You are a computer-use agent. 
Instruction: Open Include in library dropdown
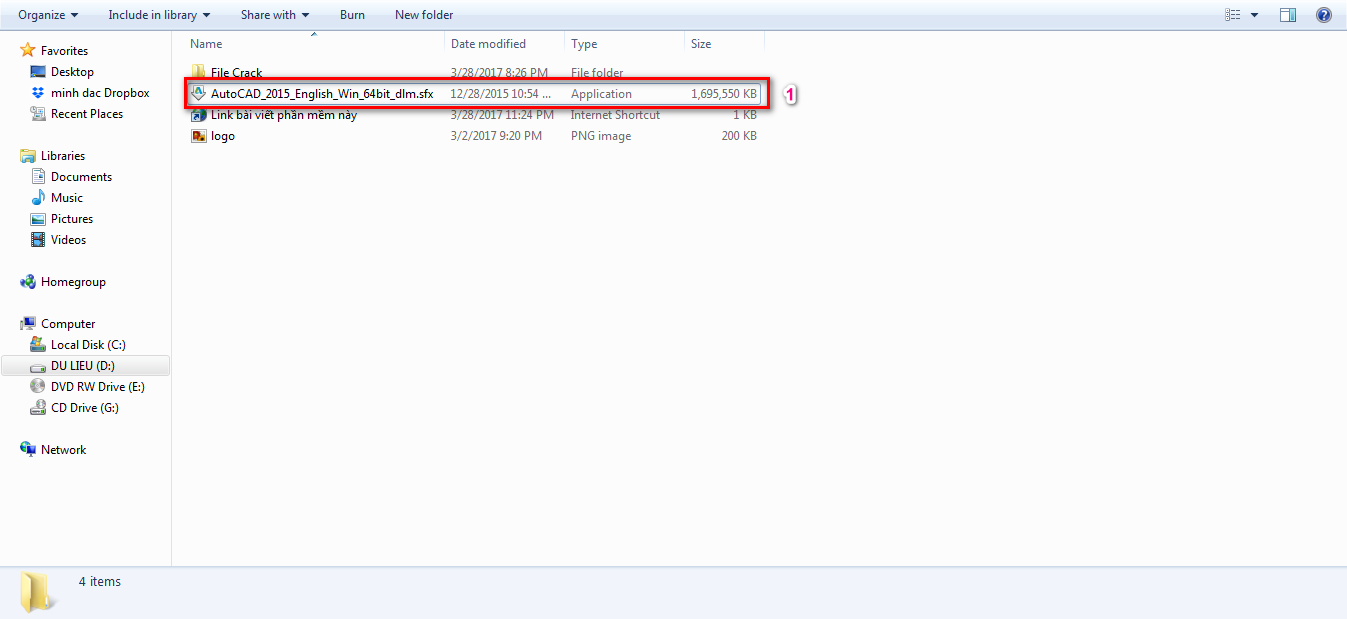tap(159, 15)
